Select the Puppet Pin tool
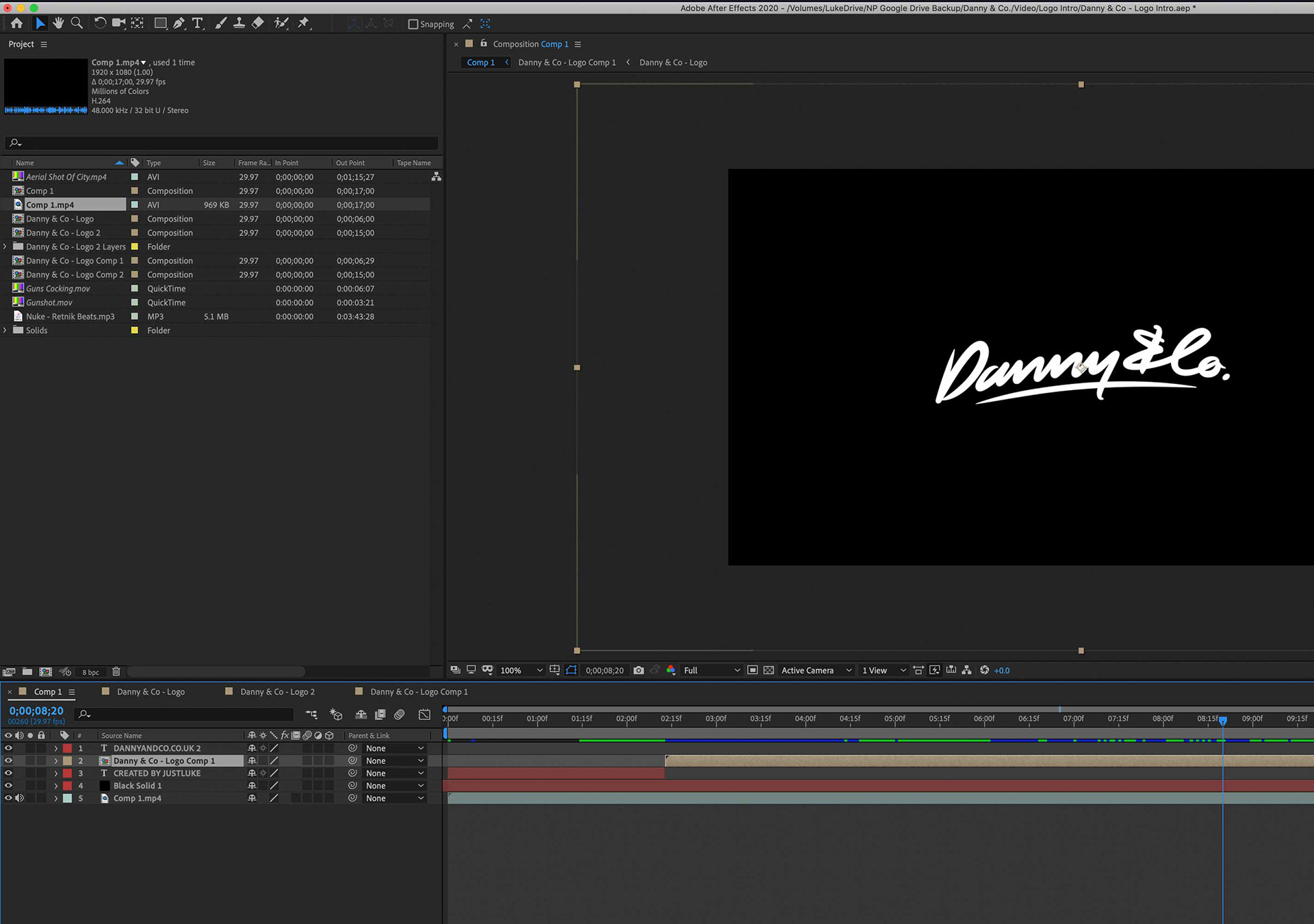1314x924 pixels. (x=304, y=23)
